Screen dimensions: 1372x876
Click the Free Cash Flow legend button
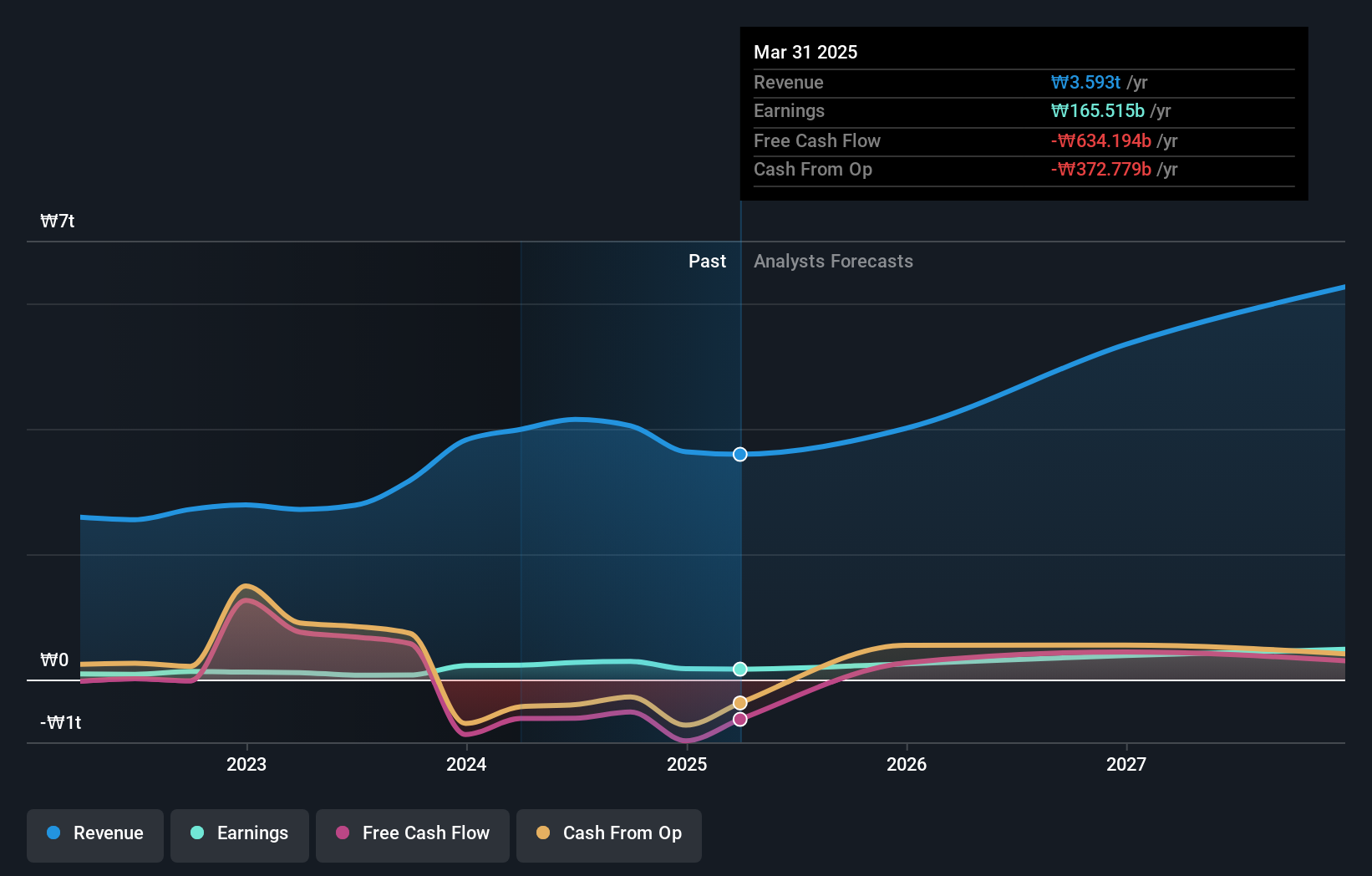point(412,833)
